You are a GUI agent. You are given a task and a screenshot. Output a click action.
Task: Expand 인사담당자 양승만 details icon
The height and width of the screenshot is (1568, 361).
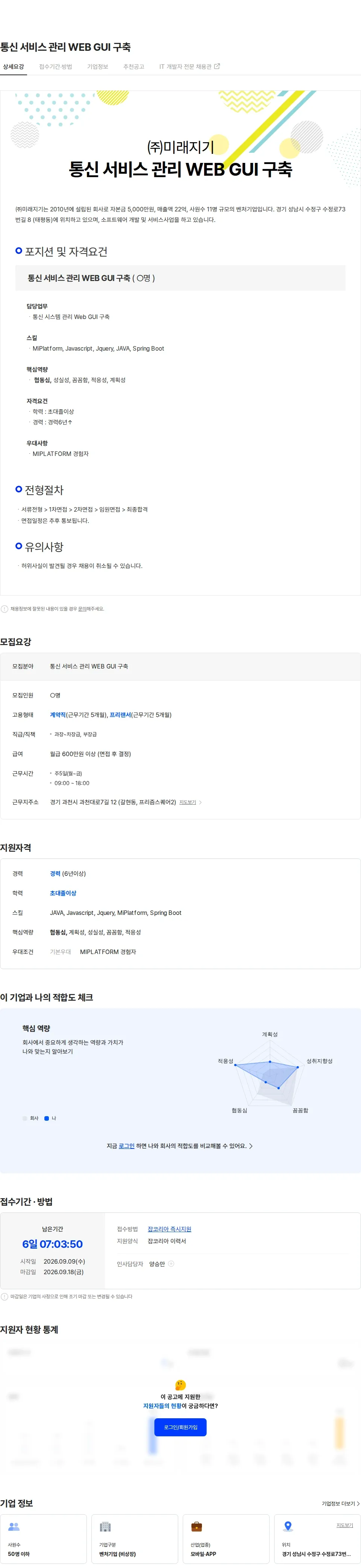pyautogui.click(x=171, y=1264)
